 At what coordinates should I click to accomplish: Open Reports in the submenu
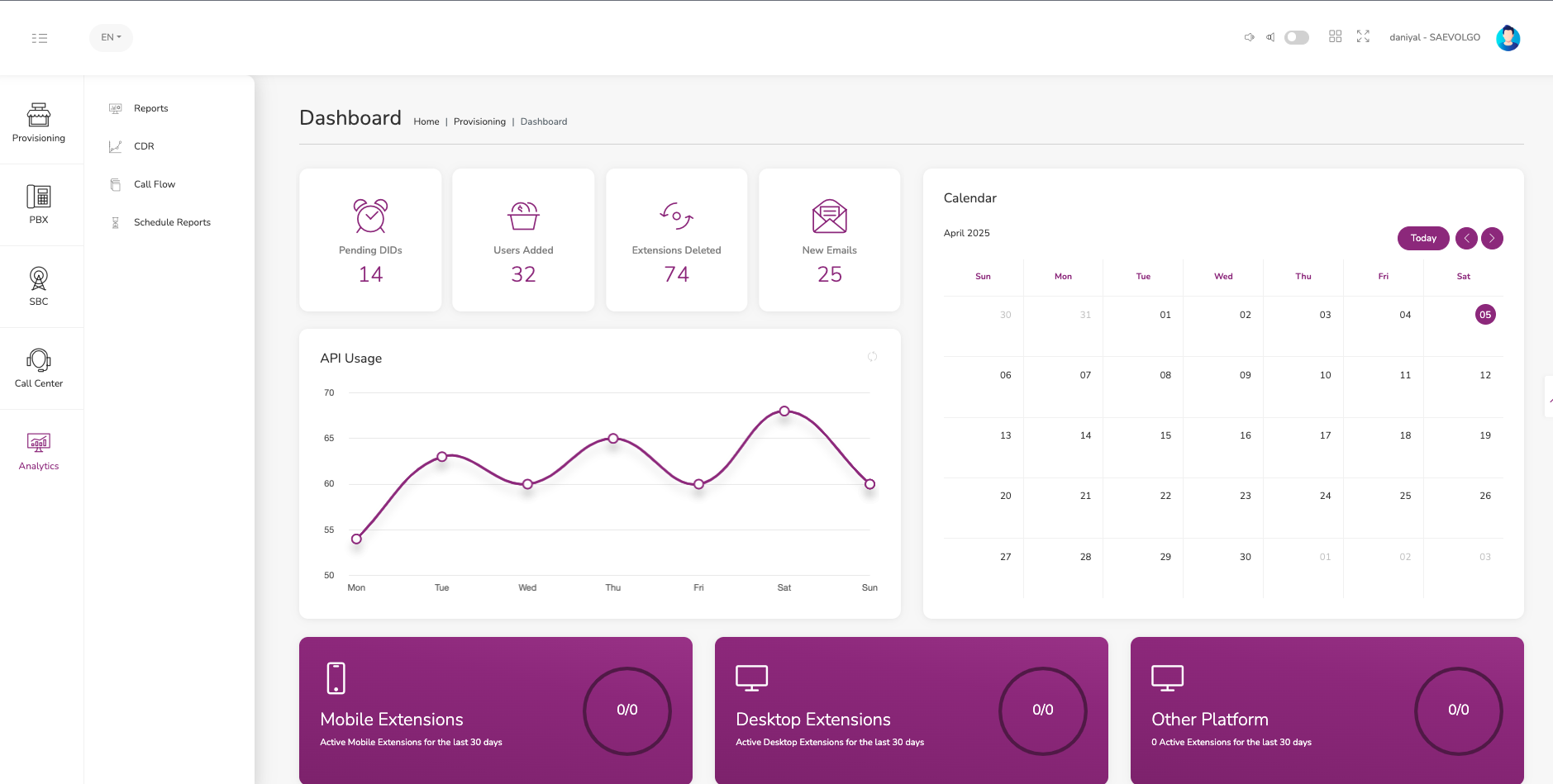(150, 108)
